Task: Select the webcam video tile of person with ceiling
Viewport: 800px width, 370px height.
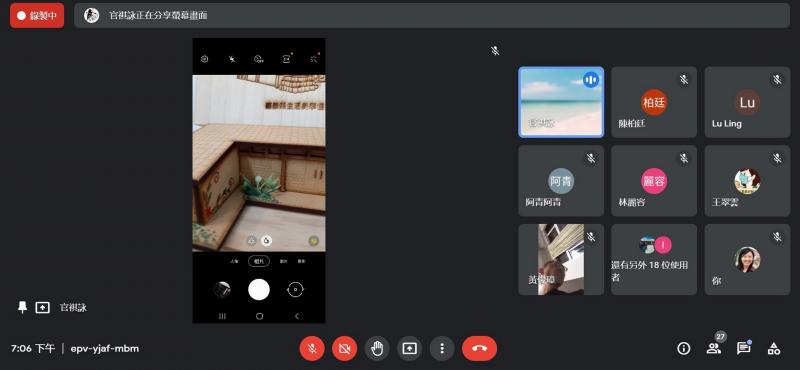Action: (x=561, y=259)
